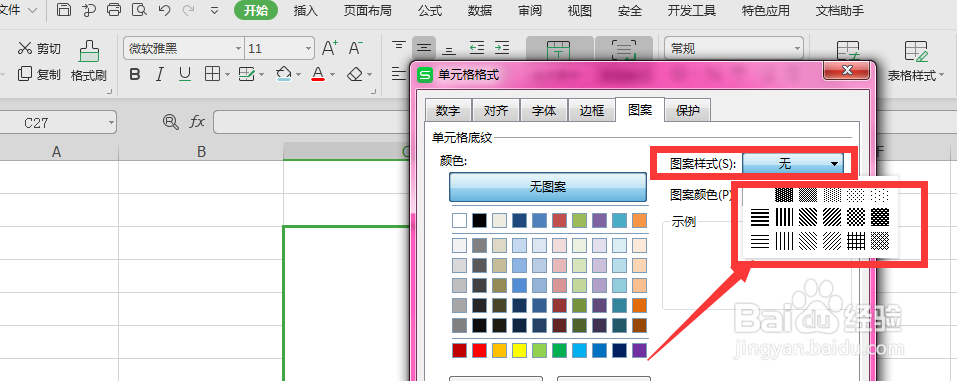Switch to the Protection (保护) dialog tab
Screen dimensions: 957x381
coord(688,111)
